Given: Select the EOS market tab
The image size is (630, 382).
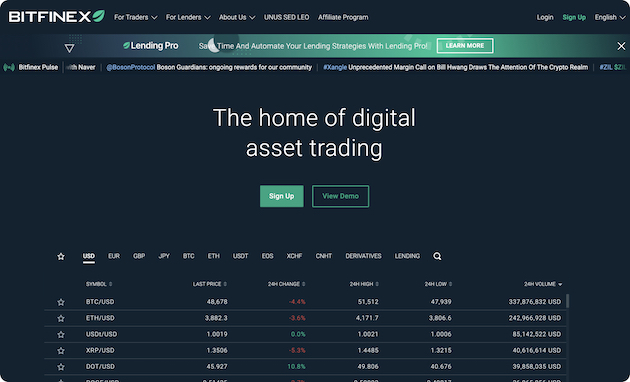Looking at the screenshot, I should (268, 256).
